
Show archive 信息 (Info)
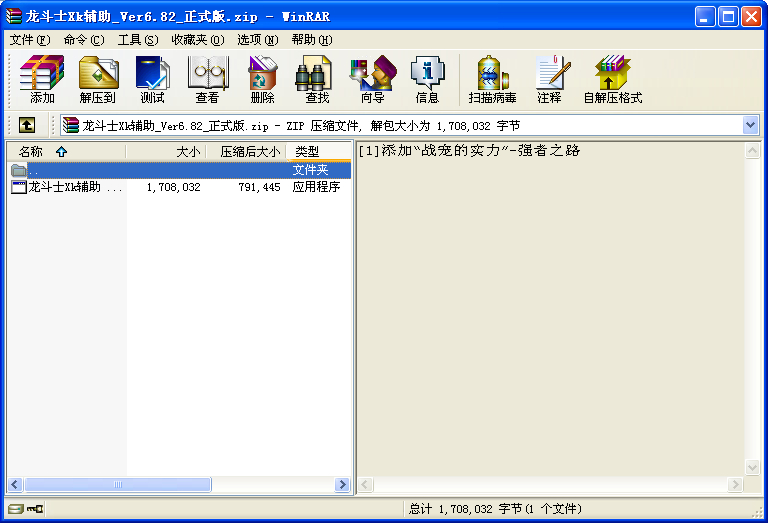coord(427,79)
